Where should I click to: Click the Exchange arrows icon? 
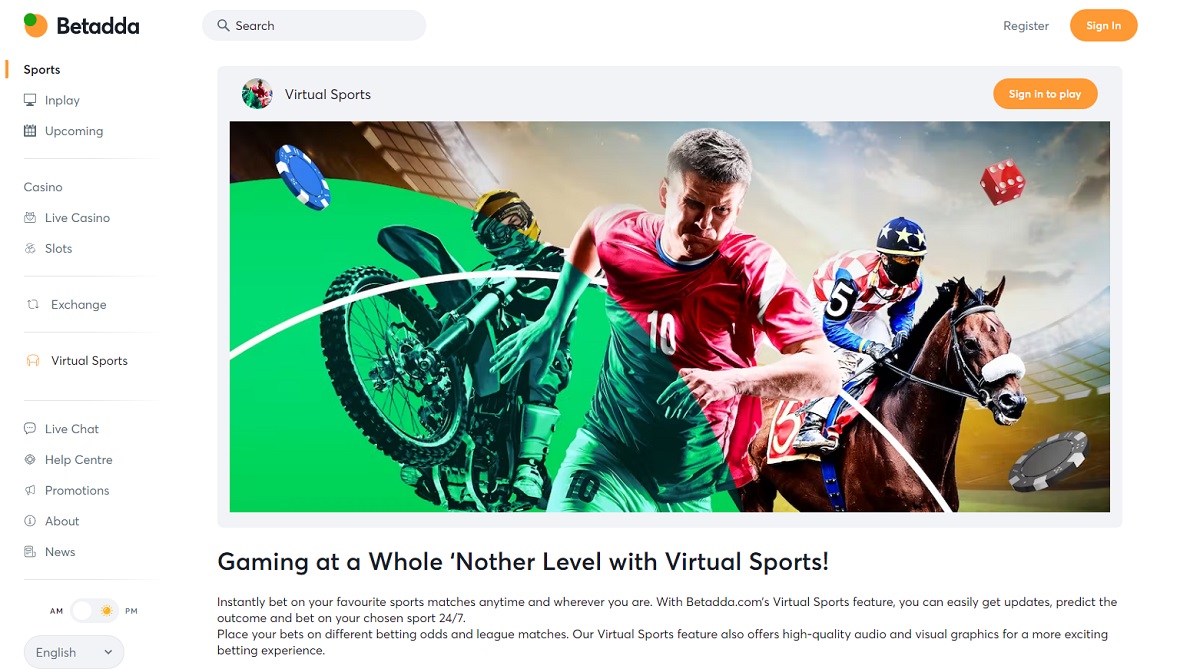(x=33, y=305)
